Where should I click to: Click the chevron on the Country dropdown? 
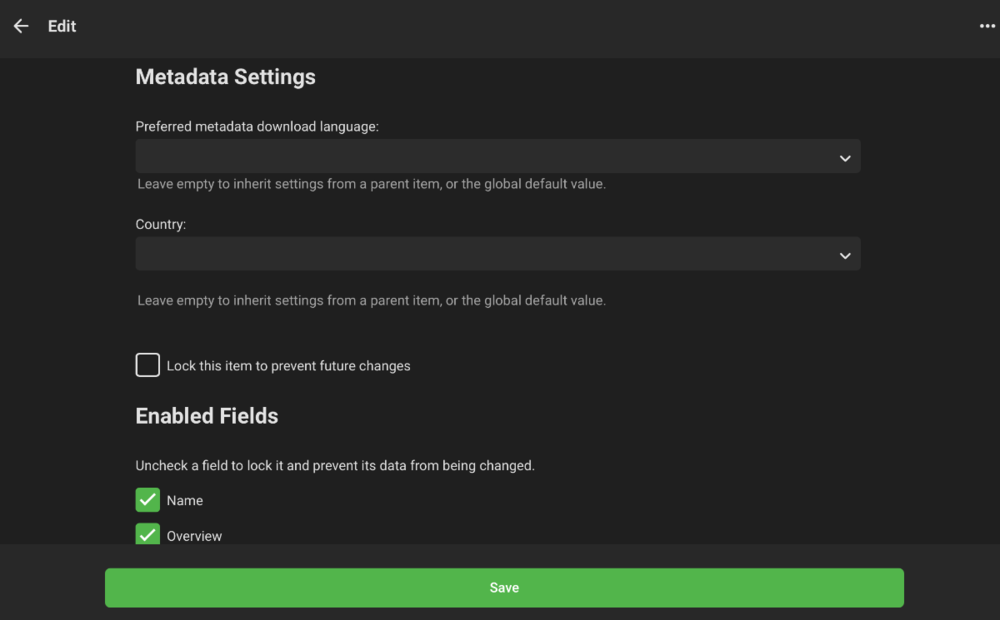(844, 254)
